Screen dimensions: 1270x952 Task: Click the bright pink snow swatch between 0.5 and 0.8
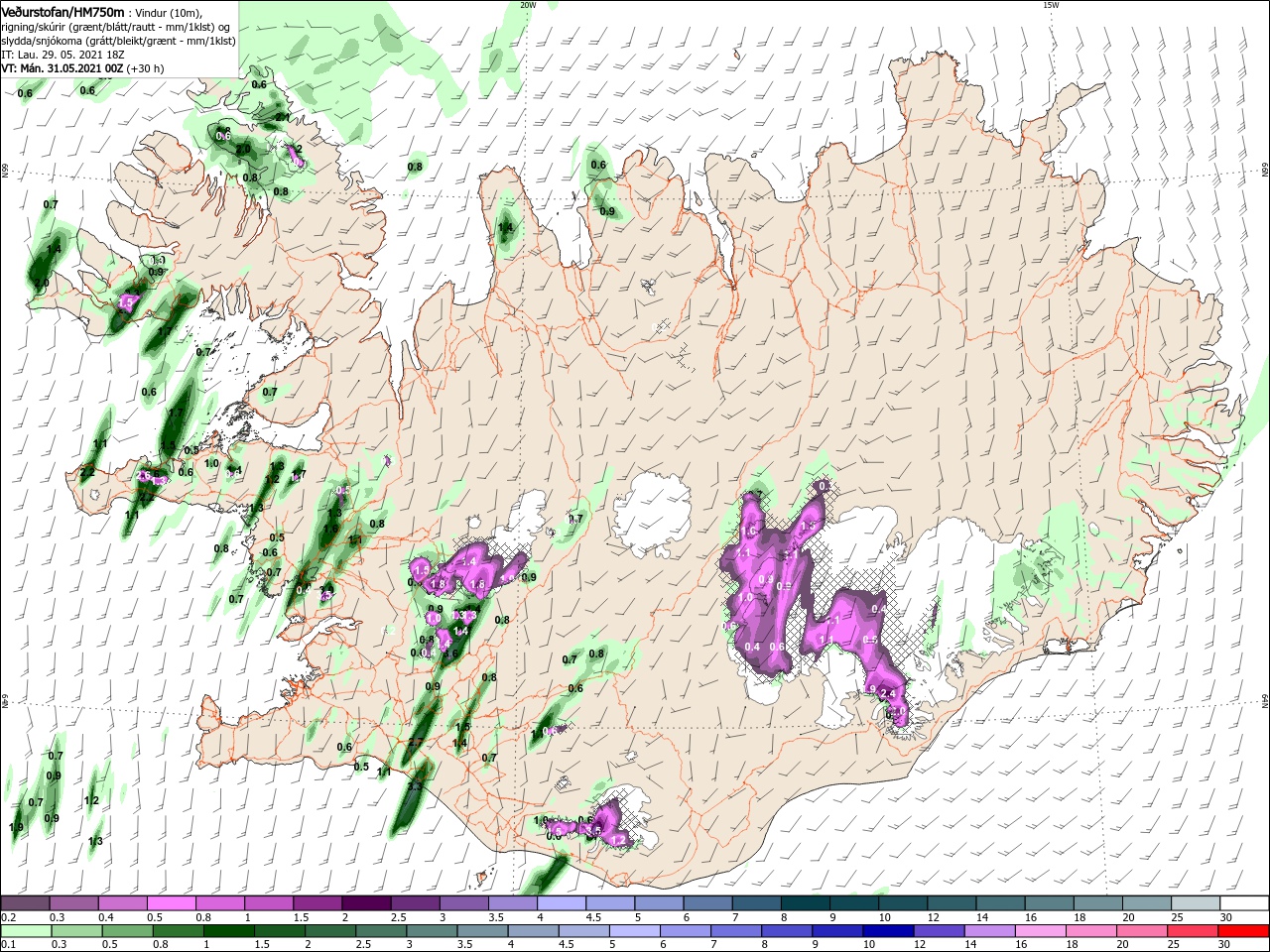tap(171, 903)
